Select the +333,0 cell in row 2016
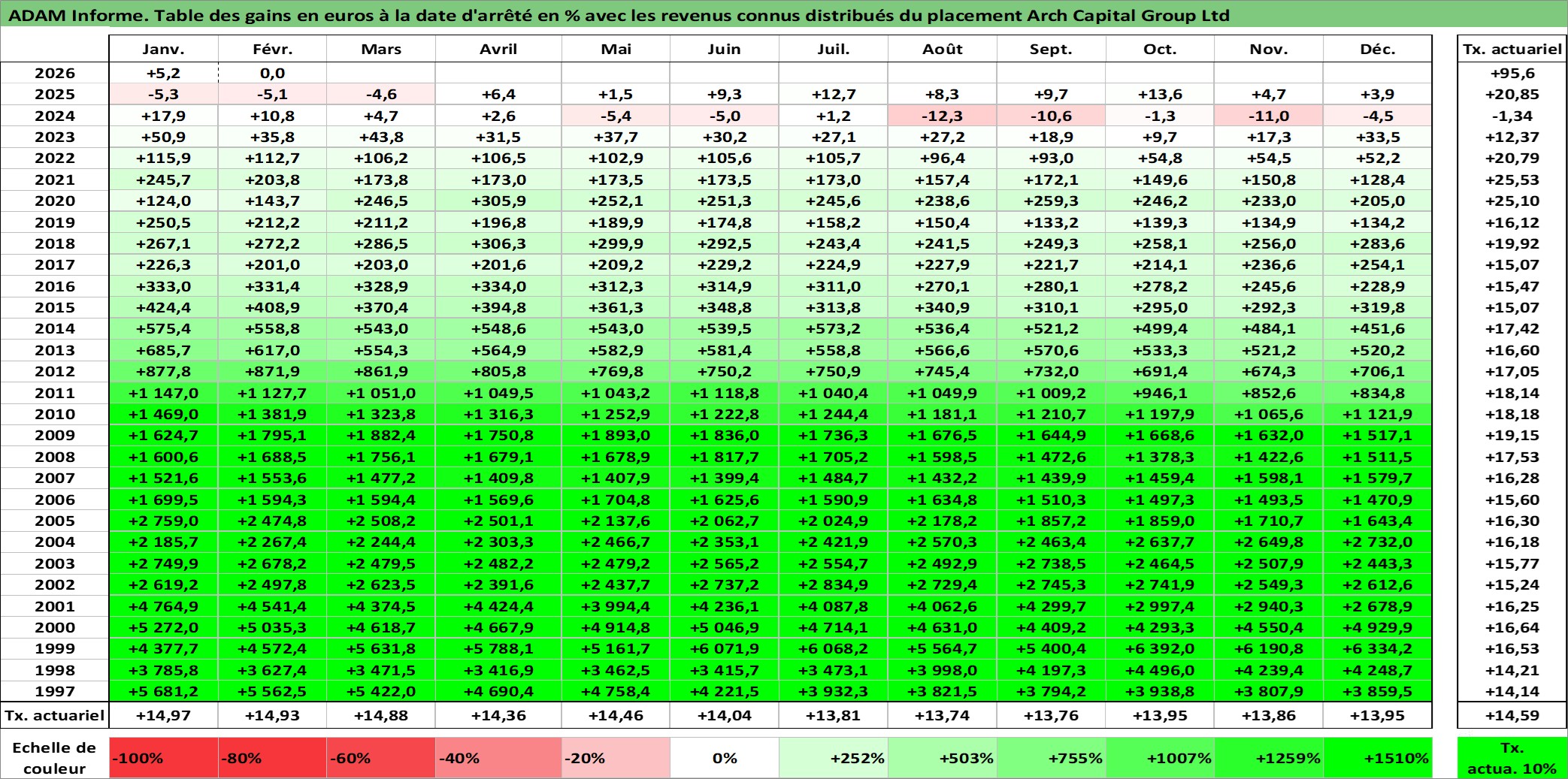 164,286
